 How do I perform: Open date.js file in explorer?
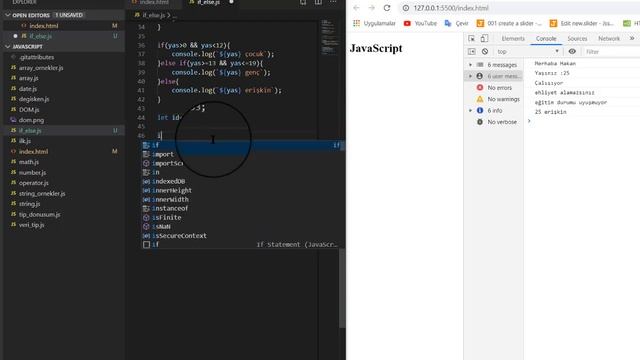tap(28, 89)
